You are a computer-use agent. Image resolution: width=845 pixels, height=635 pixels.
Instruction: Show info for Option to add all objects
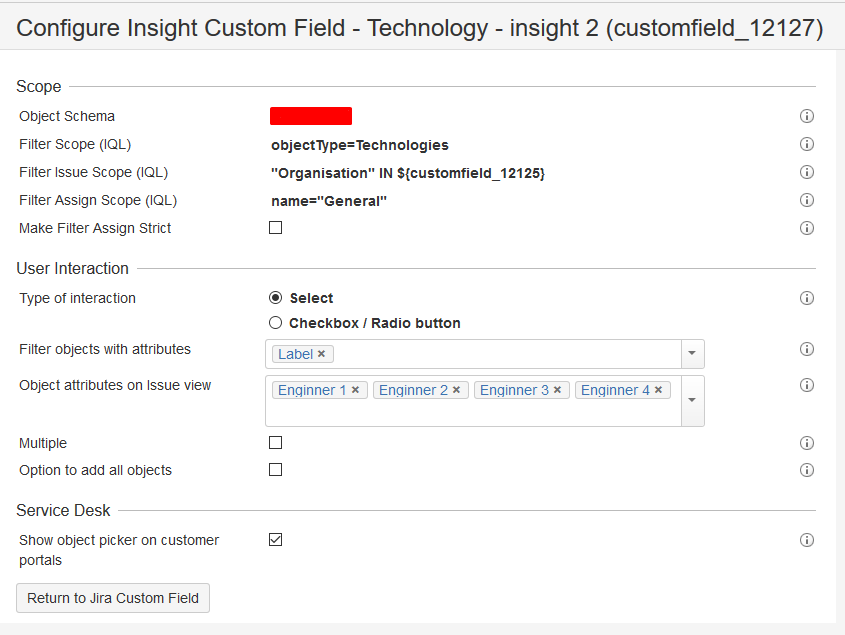(x=806, y=470)
